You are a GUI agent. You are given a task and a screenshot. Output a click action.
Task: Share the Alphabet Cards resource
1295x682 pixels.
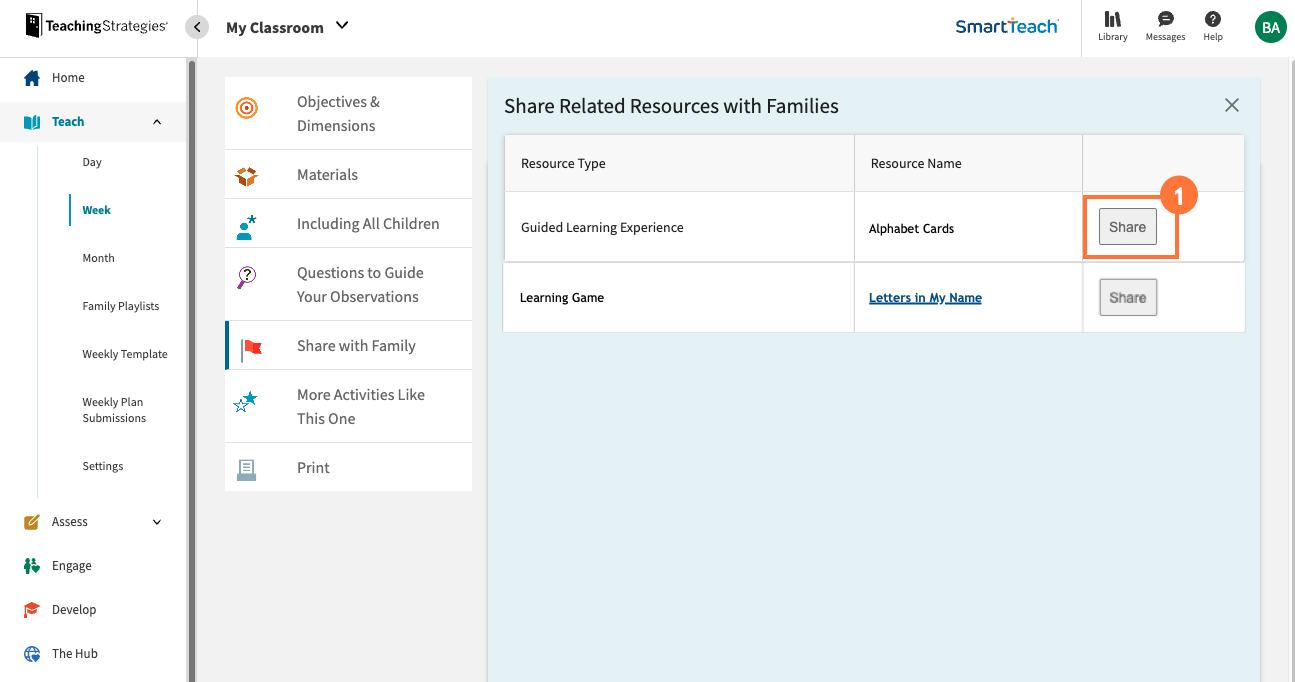1127,228
